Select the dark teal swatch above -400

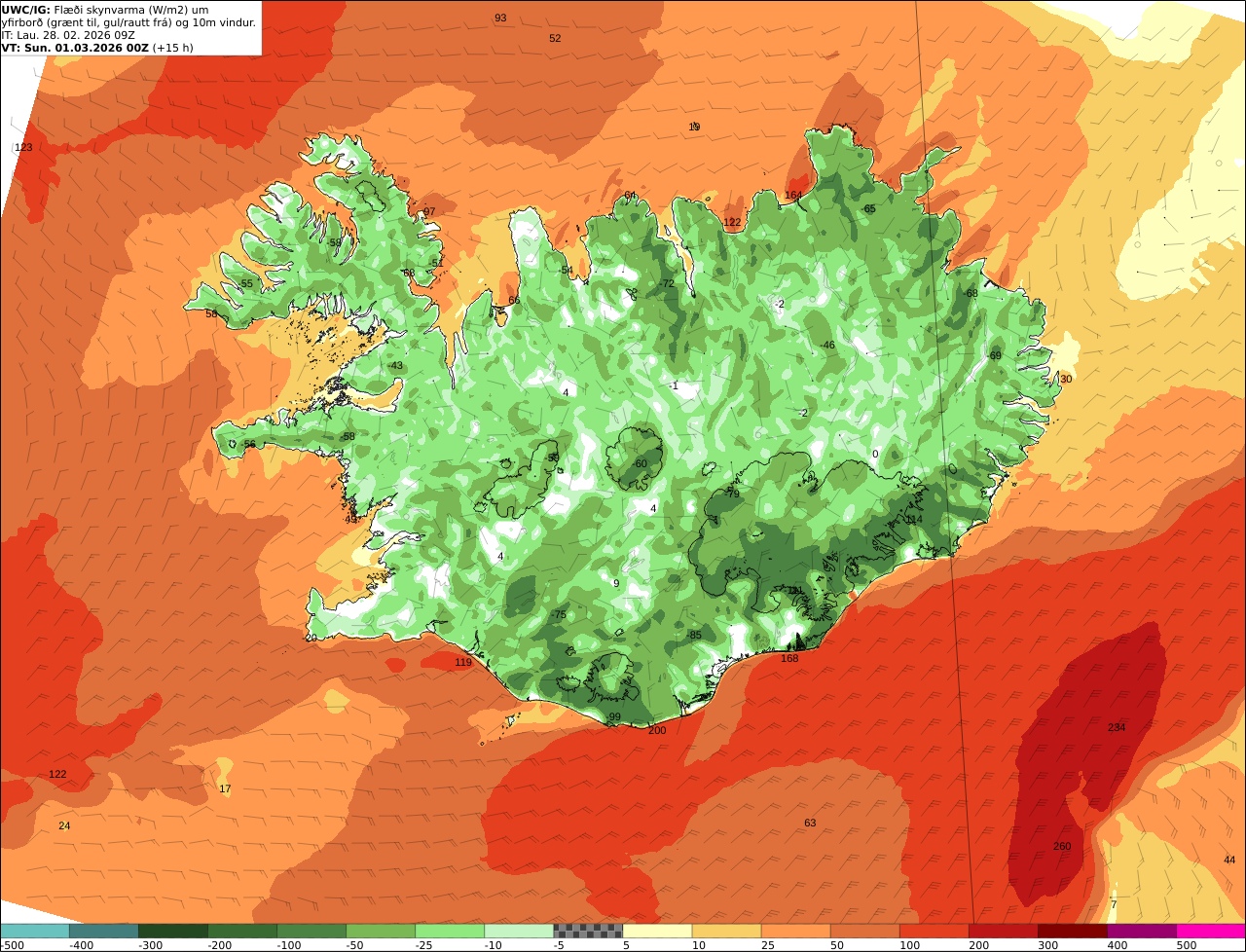[103, 931]
